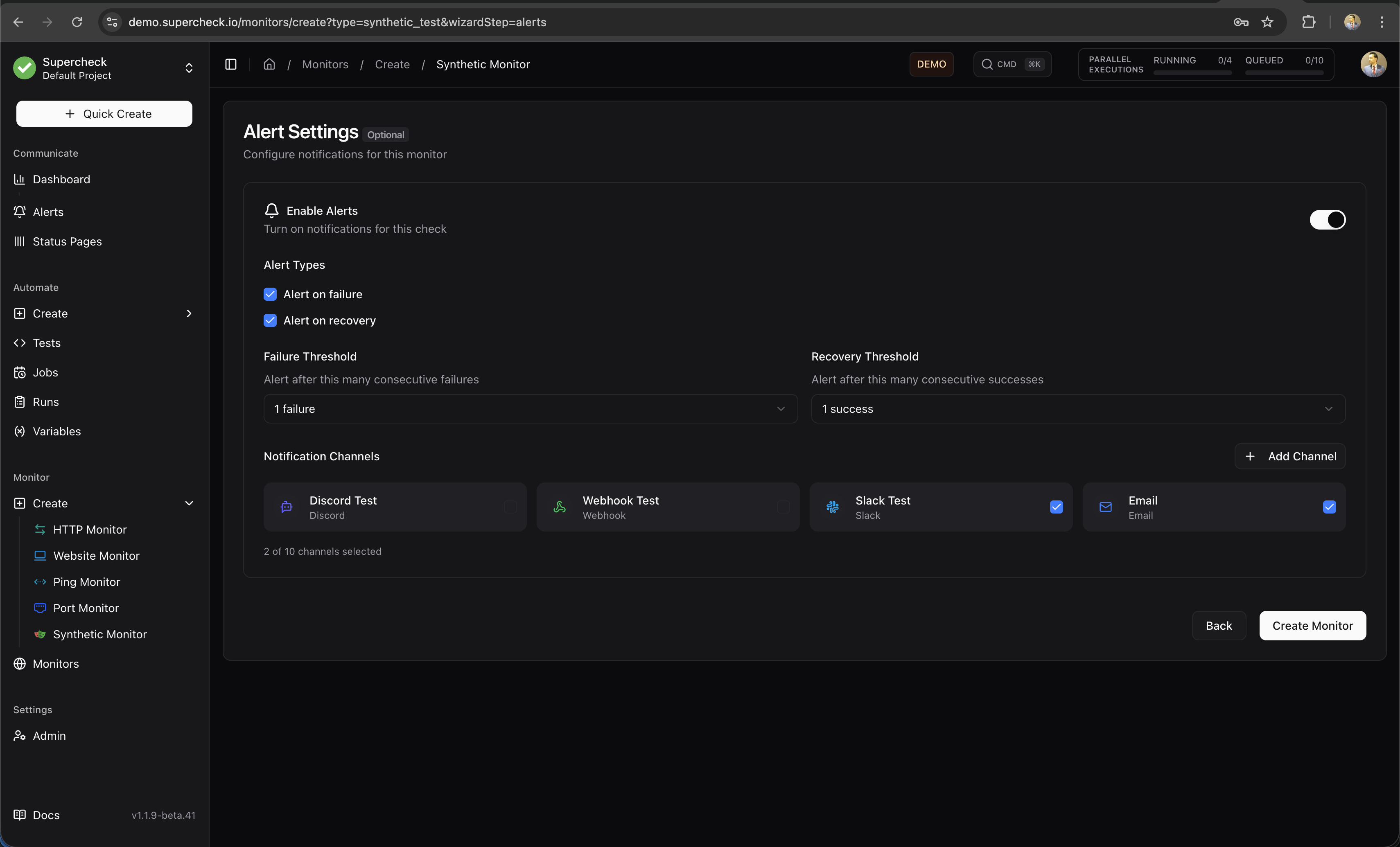Toggle the Enable Alerts switch off
Image resolution: width=1400 pixels, height=847 pixels.
click(x=1328, y=220)
